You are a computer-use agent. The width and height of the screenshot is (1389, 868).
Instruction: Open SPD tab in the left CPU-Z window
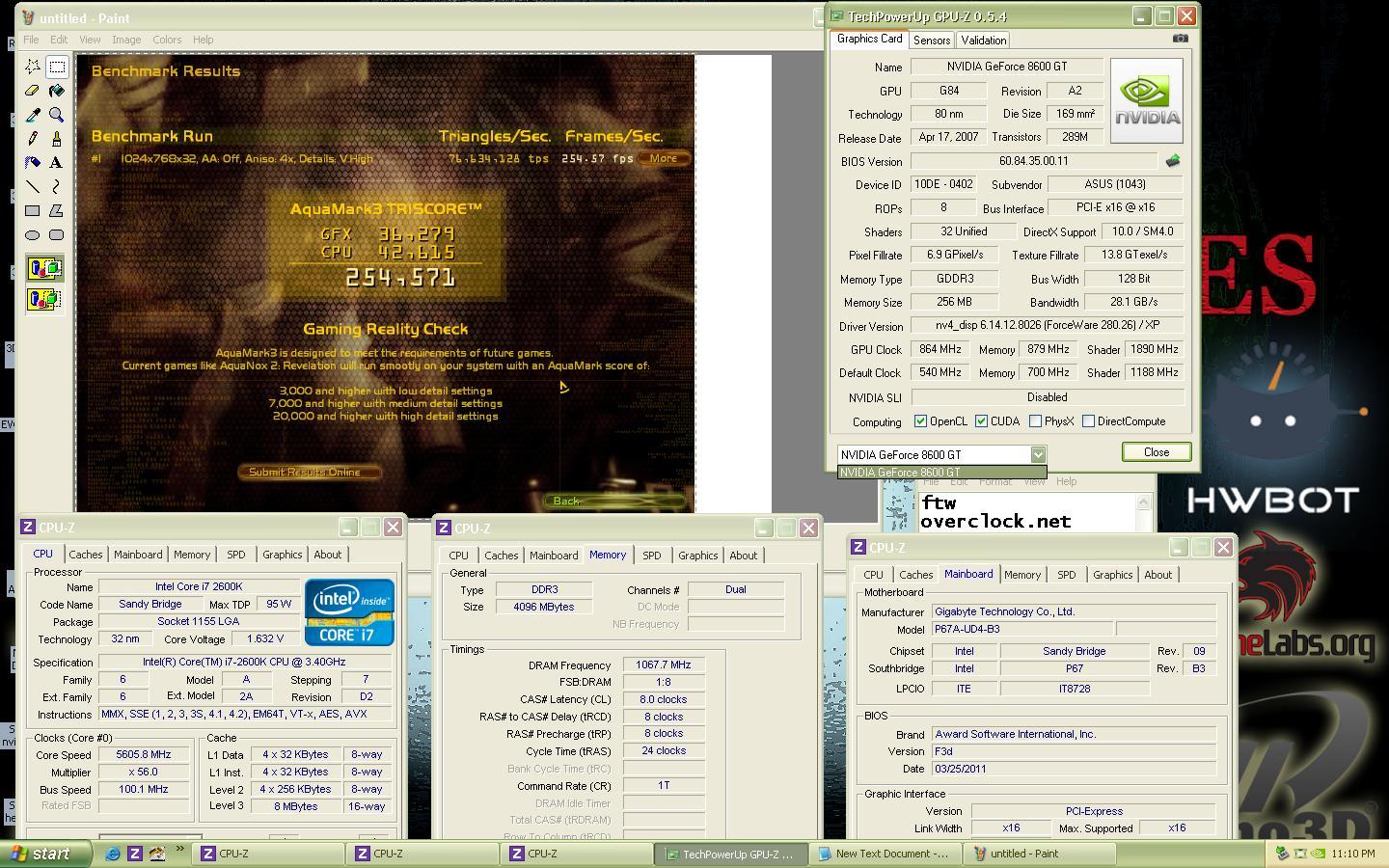235,555
